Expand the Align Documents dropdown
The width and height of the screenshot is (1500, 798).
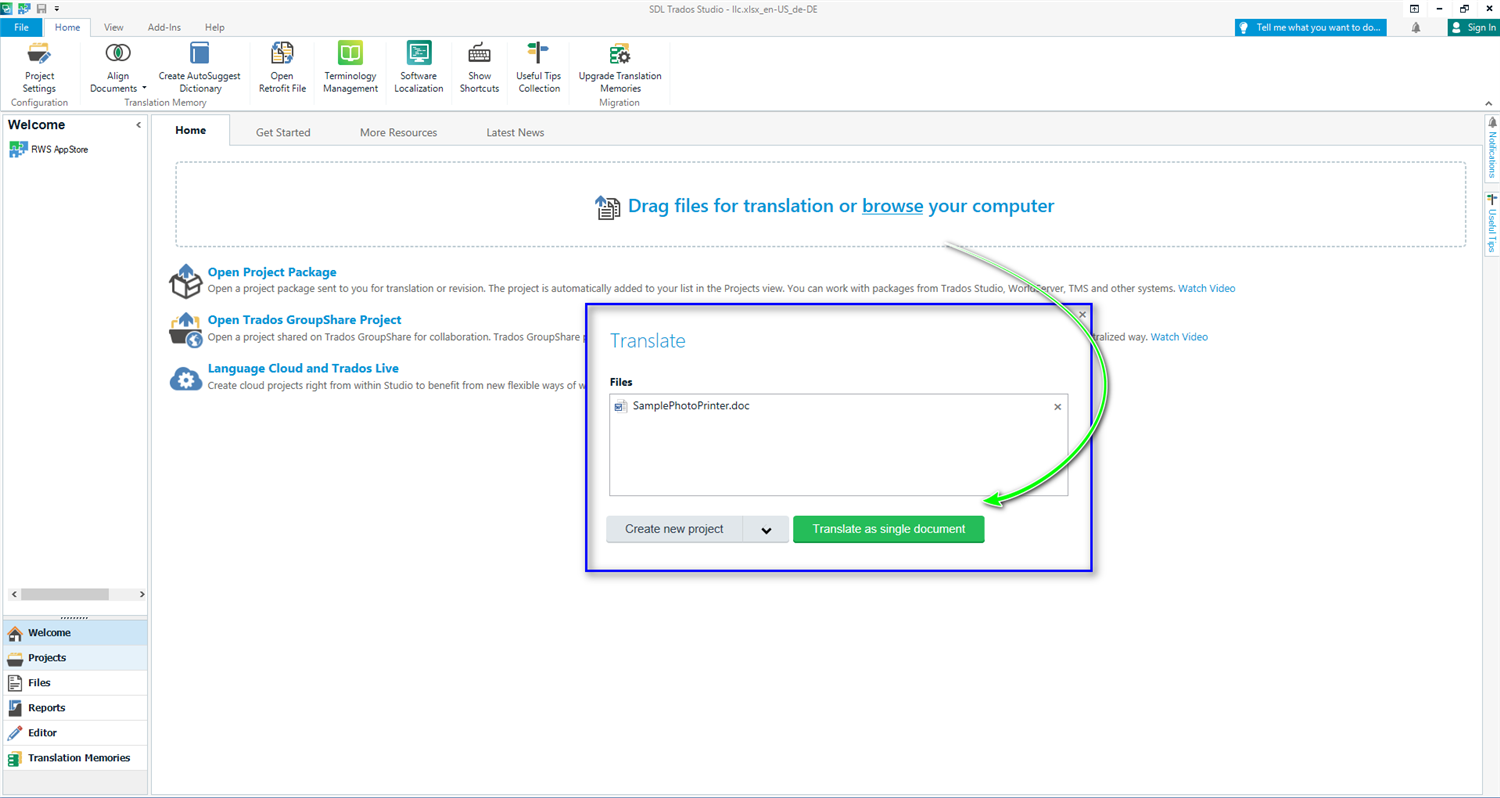[144, 89]
